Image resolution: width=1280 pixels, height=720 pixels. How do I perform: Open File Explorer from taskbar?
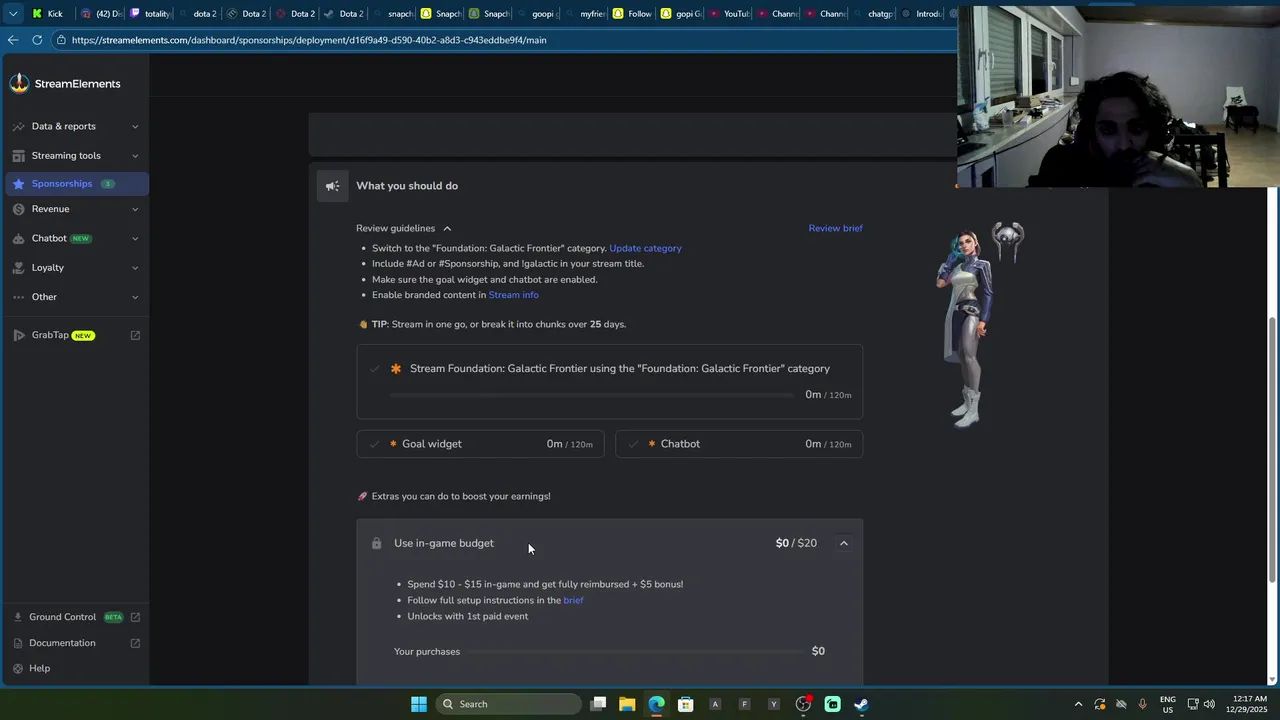627,704
